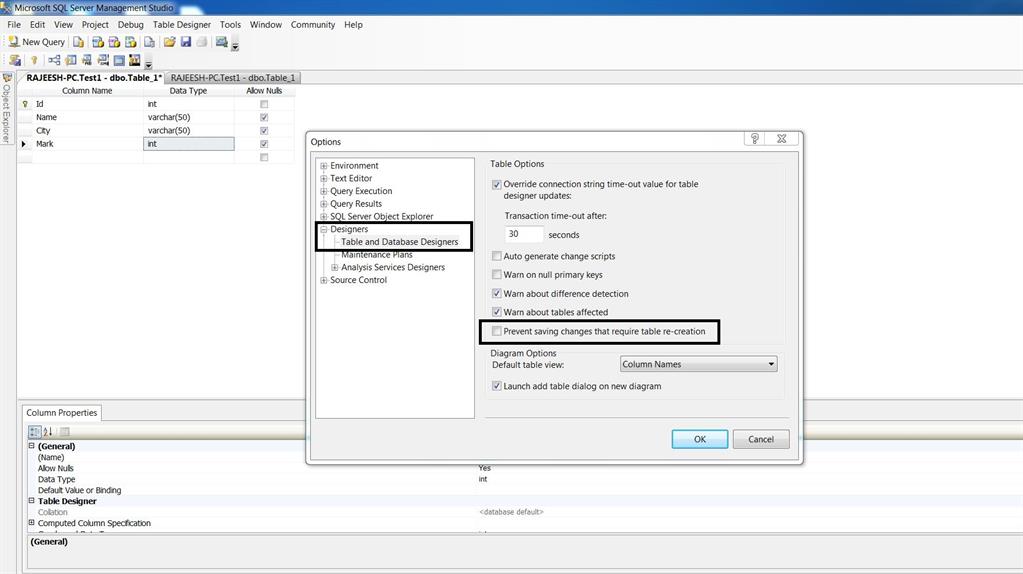Toggle Override connection string time-out checkbox

point(496,185)
